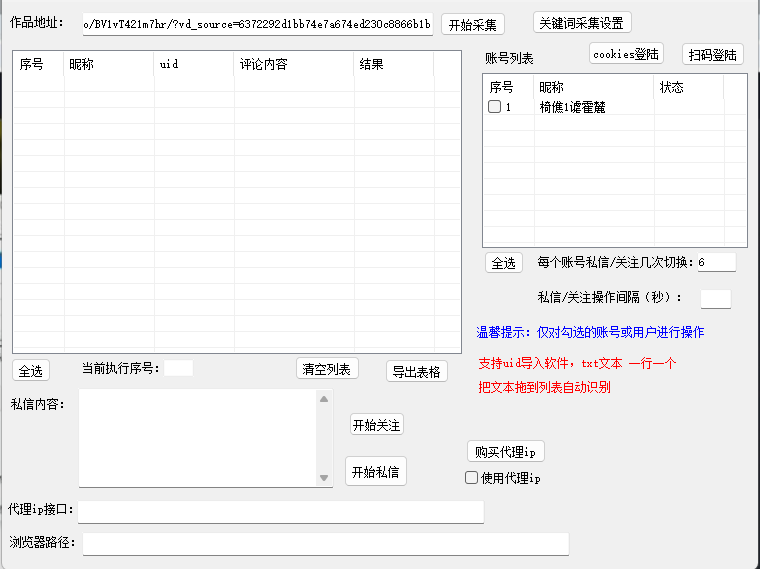Check the checkbox for account row 1
The image size is (760, 569).
click(494, 107)
